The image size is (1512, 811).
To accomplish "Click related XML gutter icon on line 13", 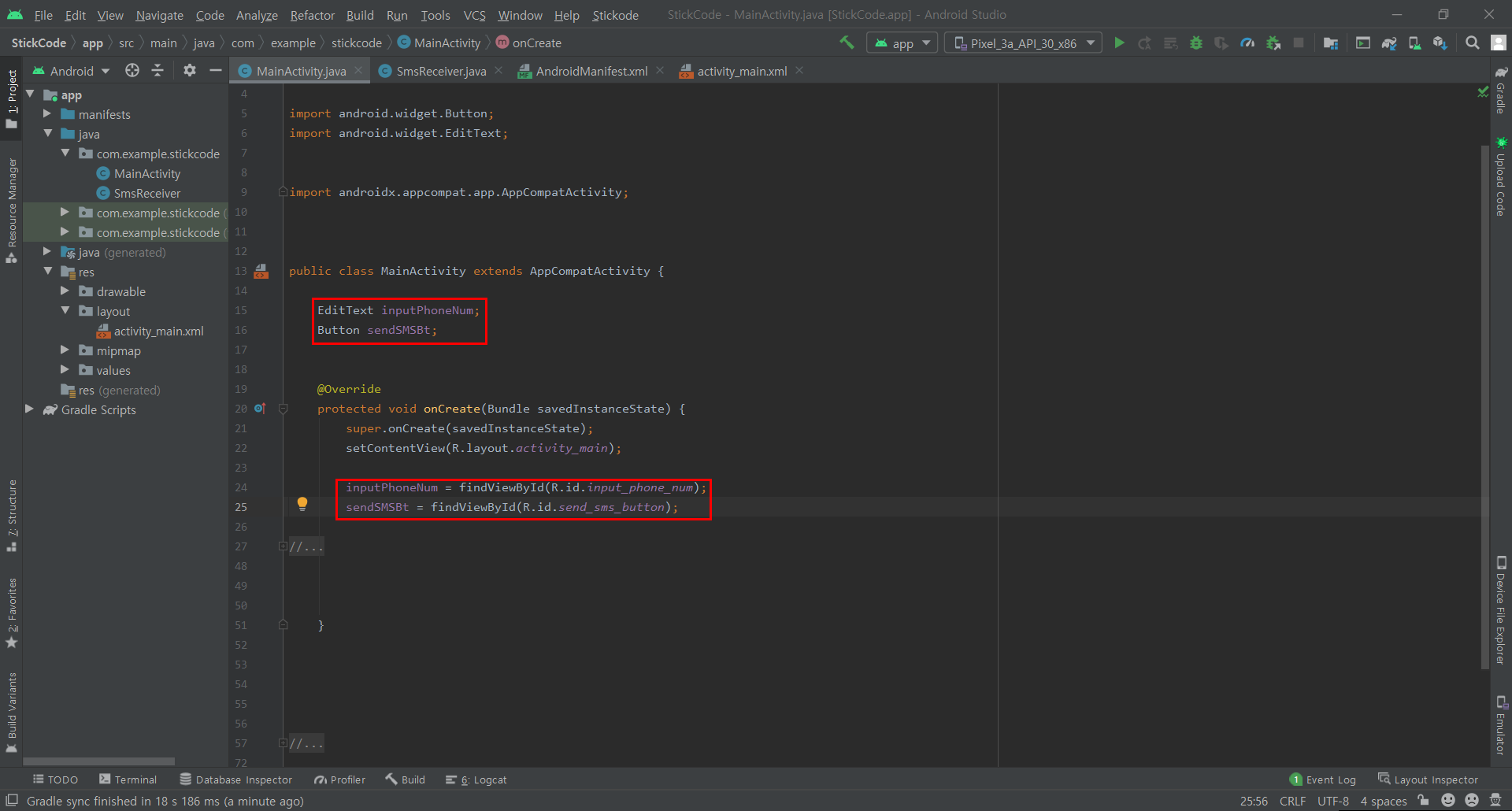I will coord(261,272).
